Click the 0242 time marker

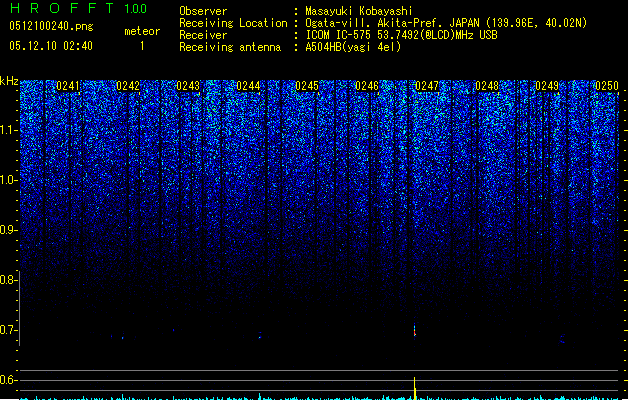coord(128,86)
